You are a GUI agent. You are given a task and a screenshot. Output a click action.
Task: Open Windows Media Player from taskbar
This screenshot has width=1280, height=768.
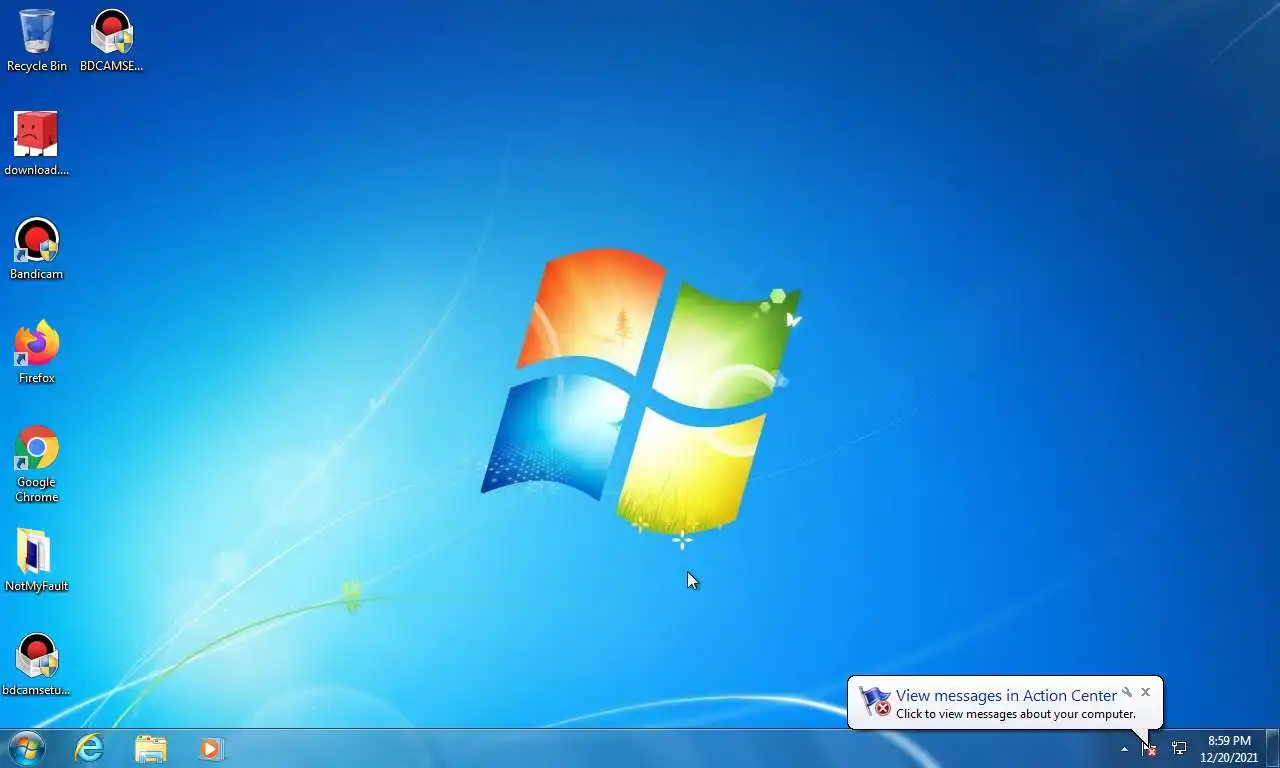click(211, 748)
